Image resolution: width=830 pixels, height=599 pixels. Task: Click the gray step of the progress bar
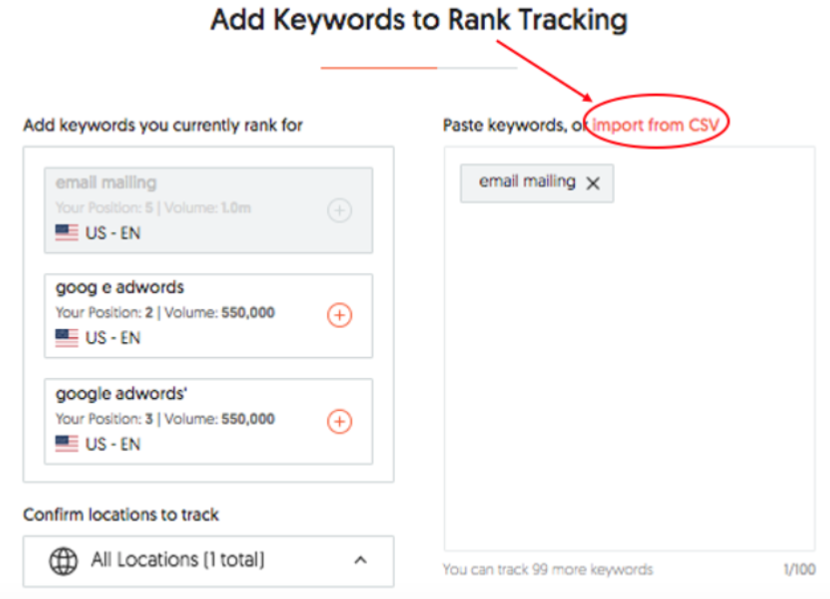[x=477, y=68]
